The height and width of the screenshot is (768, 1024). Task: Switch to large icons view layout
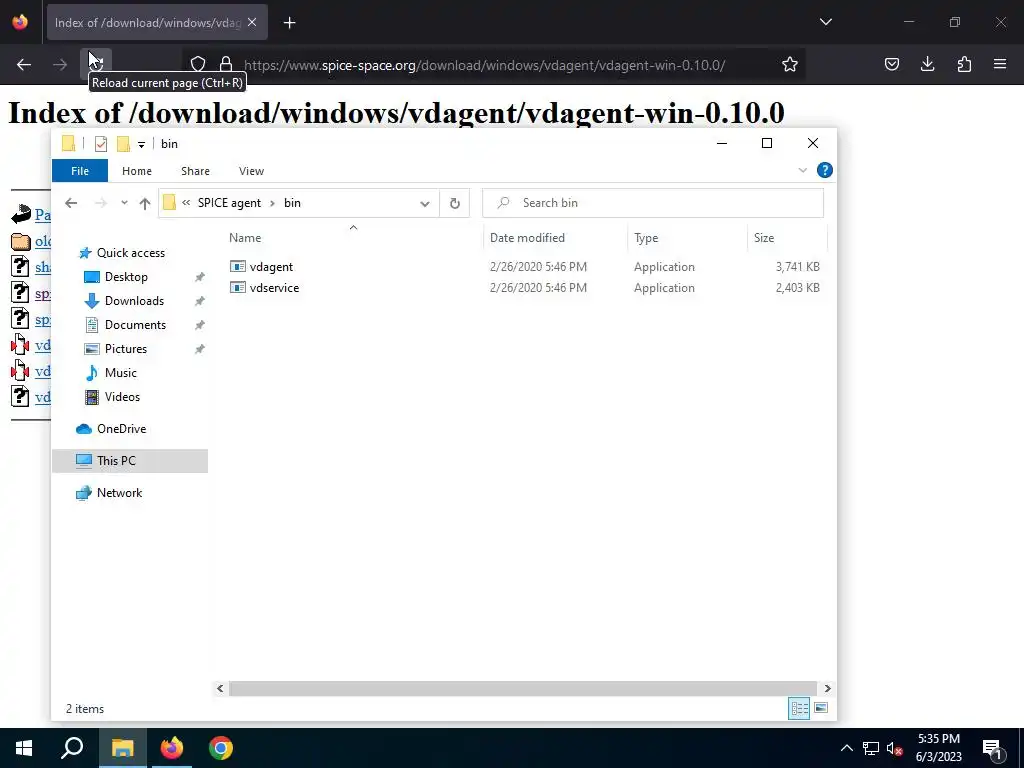[x=821, y=708]
